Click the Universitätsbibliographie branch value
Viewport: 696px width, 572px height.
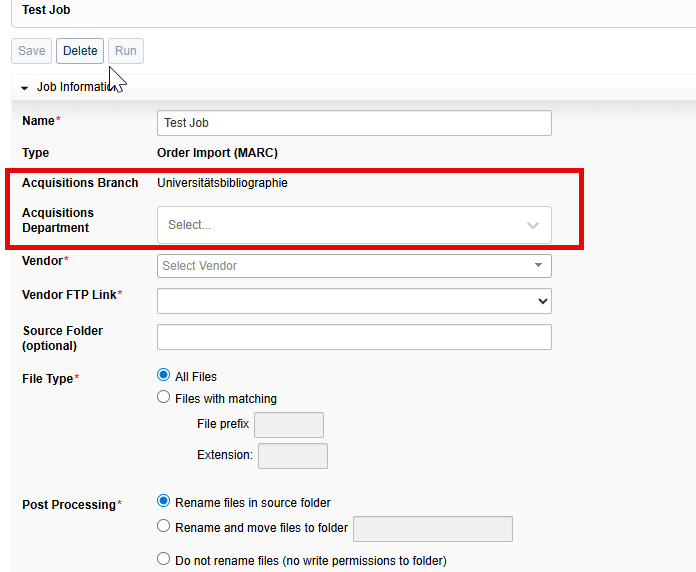pos(222,183)
